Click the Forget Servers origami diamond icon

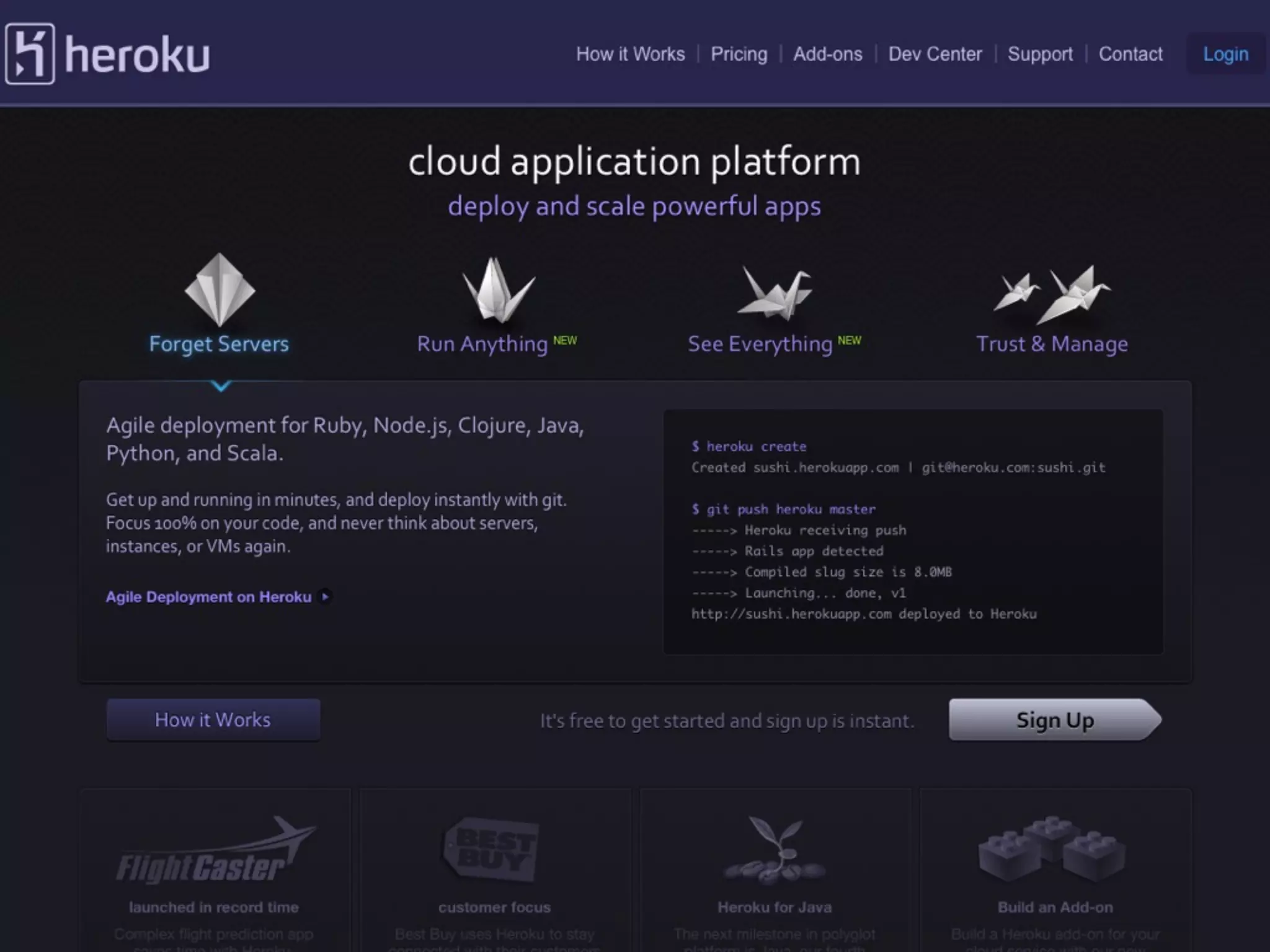point(220,290)
